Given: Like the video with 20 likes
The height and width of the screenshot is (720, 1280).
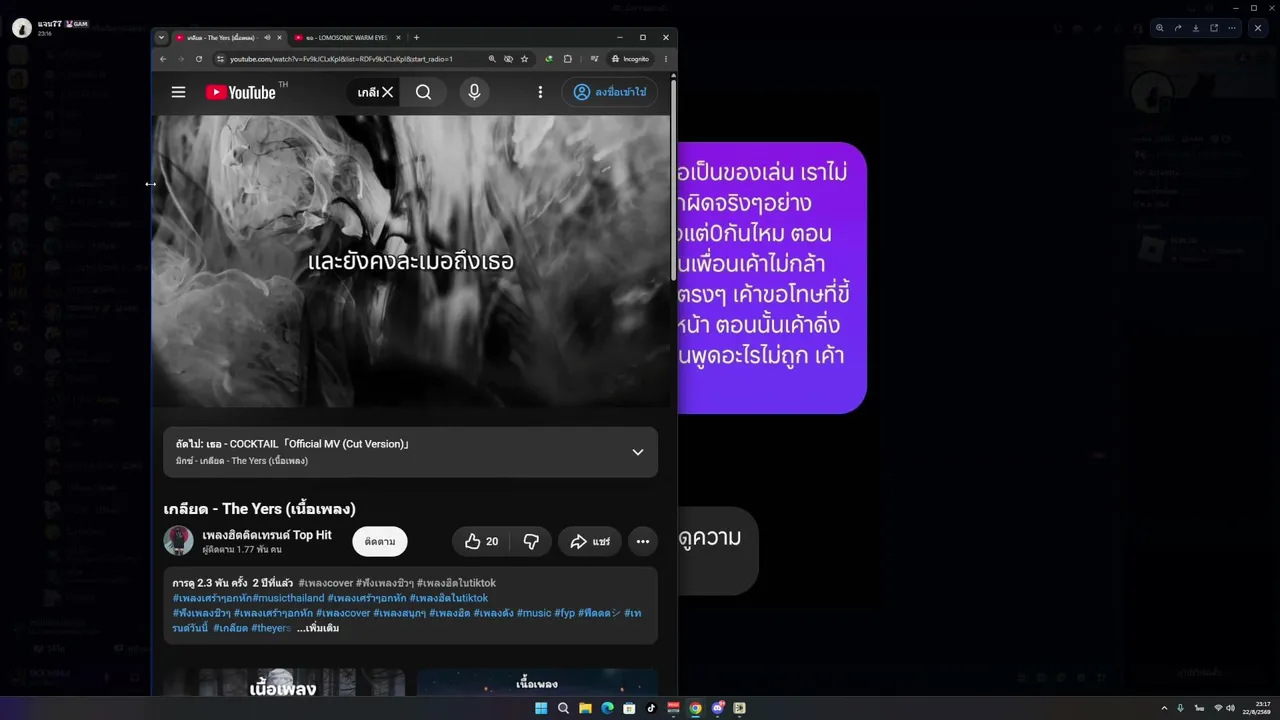Looking at the screenshot, I should point(481,541).
